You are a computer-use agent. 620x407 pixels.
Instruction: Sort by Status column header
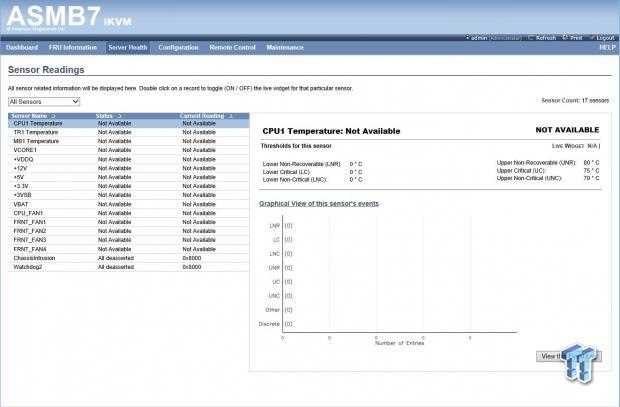pyautogui.click(x=108, y=116)
